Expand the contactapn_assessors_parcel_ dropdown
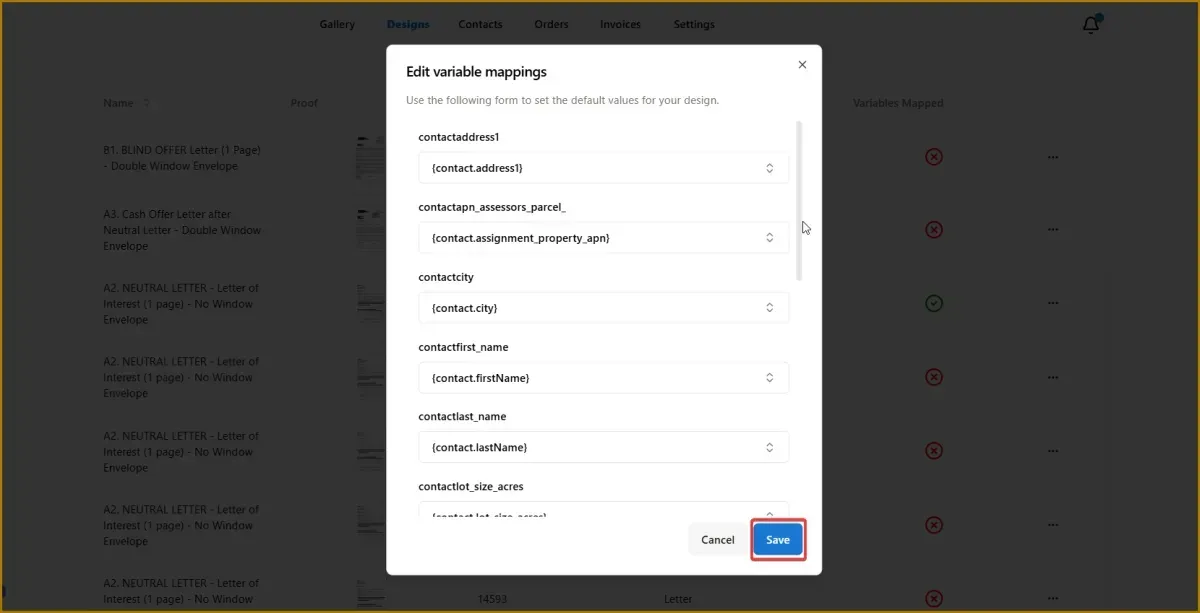 click(x=604, y=238)
